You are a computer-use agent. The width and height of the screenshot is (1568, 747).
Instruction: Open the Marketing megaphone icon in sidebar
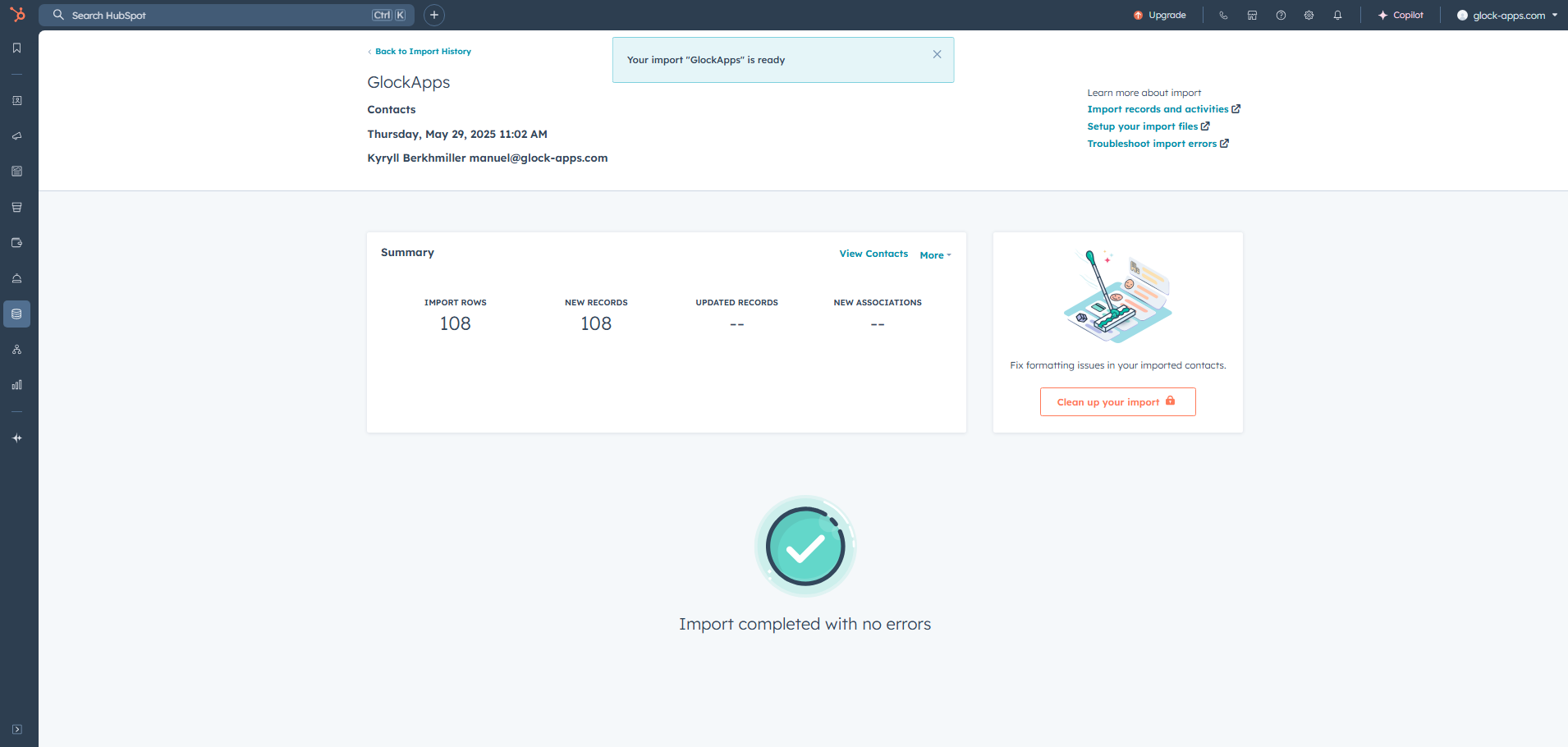(x=16, y=135)
